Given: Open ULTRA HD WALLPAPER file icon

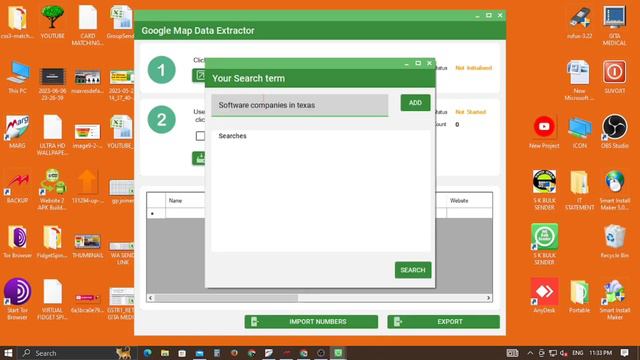Looking at the screenshot, I should [x=52, y=135].
